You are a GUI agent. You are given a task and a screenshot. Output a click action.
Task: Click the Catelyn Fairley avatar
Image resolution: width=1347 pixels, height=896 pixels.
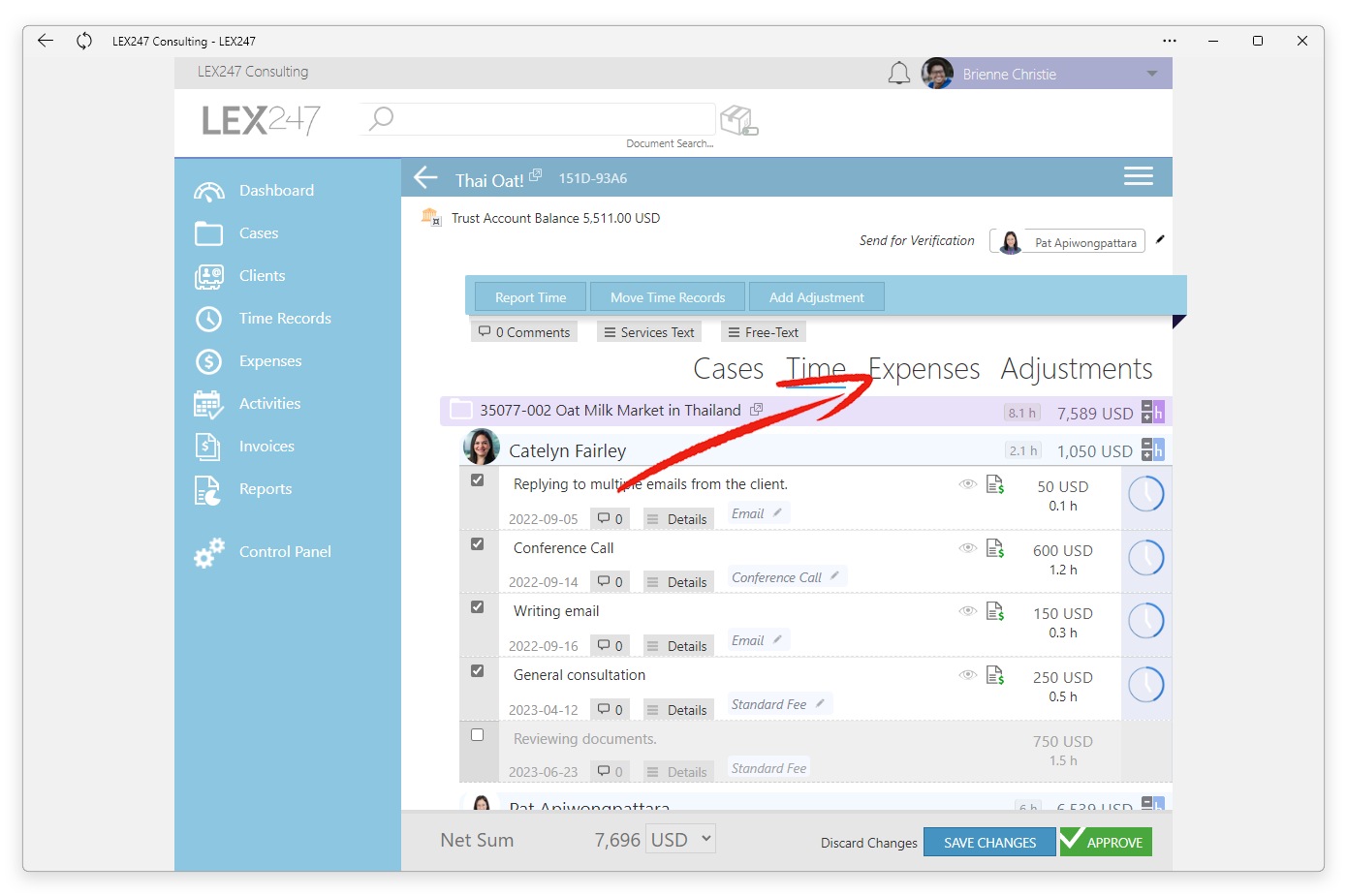(482, 448)
